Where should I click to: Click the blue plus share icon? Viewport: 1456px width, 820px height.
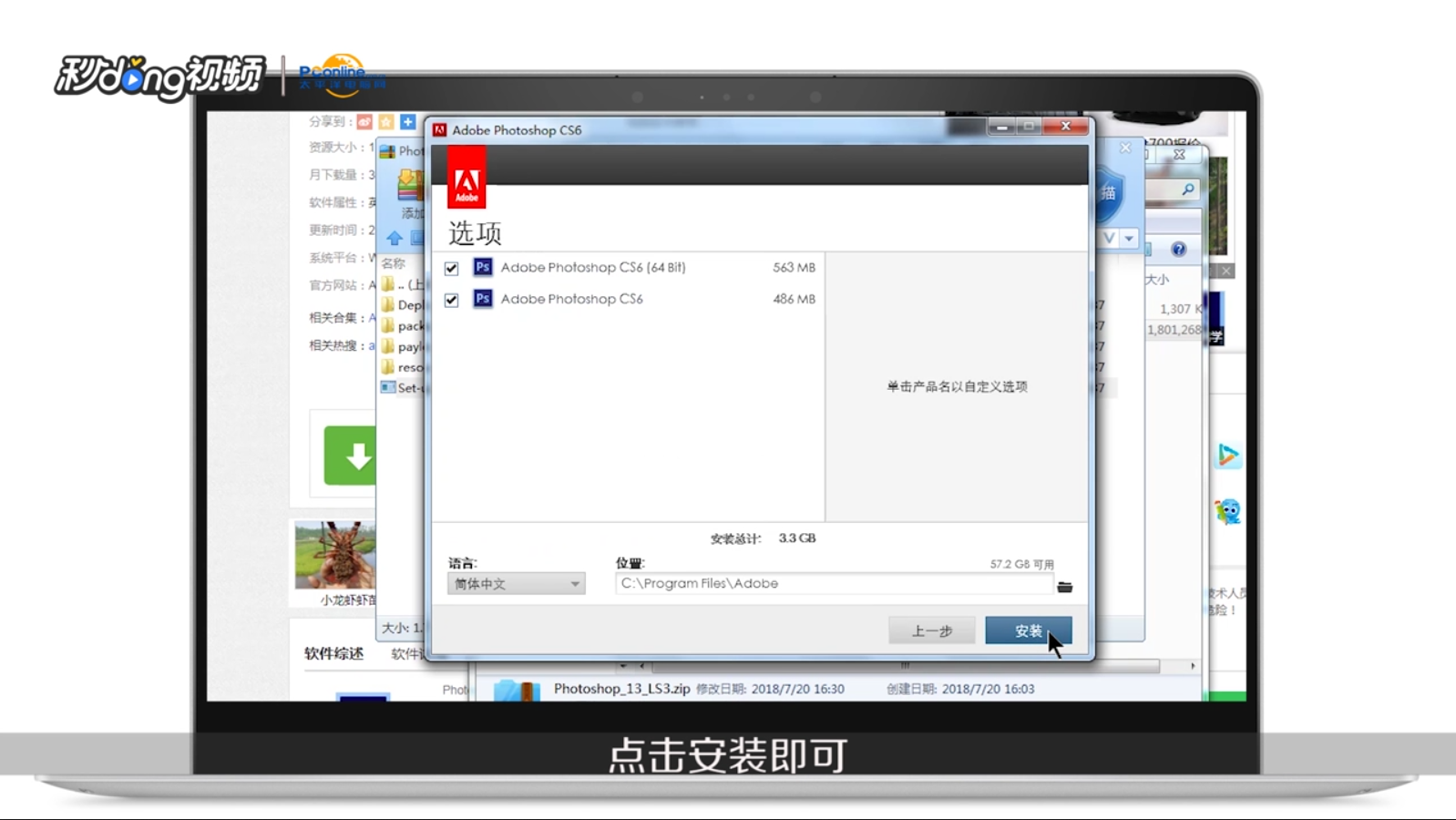[408, 121]
